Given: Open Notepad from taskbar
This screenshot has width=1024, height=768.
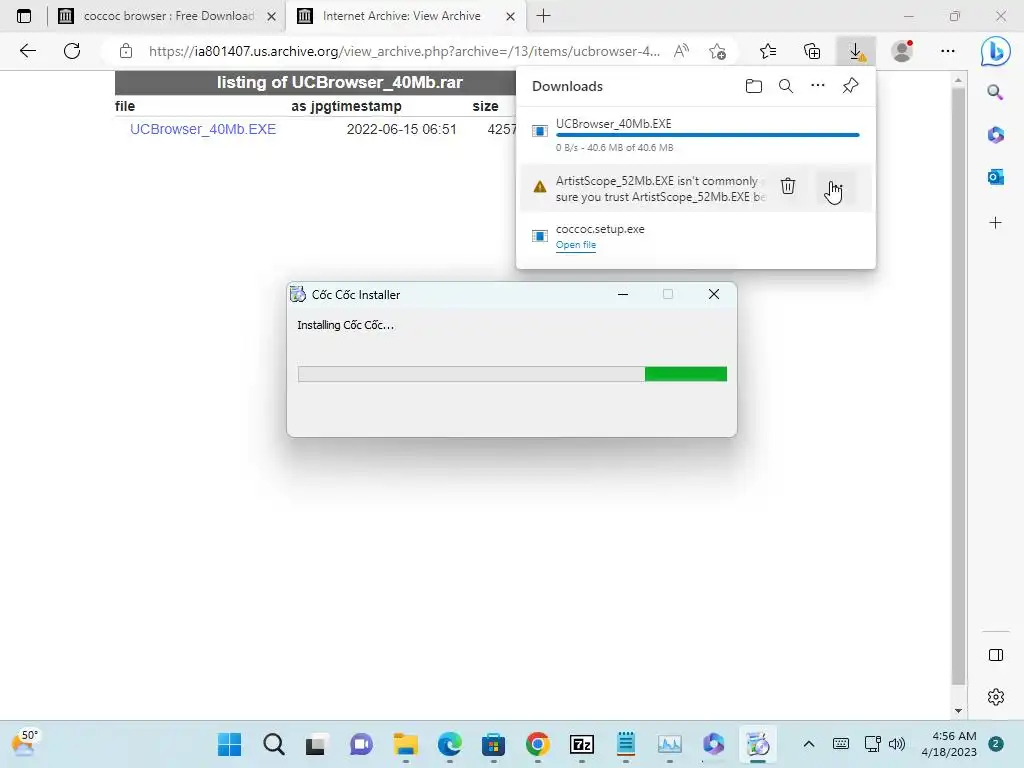Looking at the screenshot, I should click(x=626, y=744).
